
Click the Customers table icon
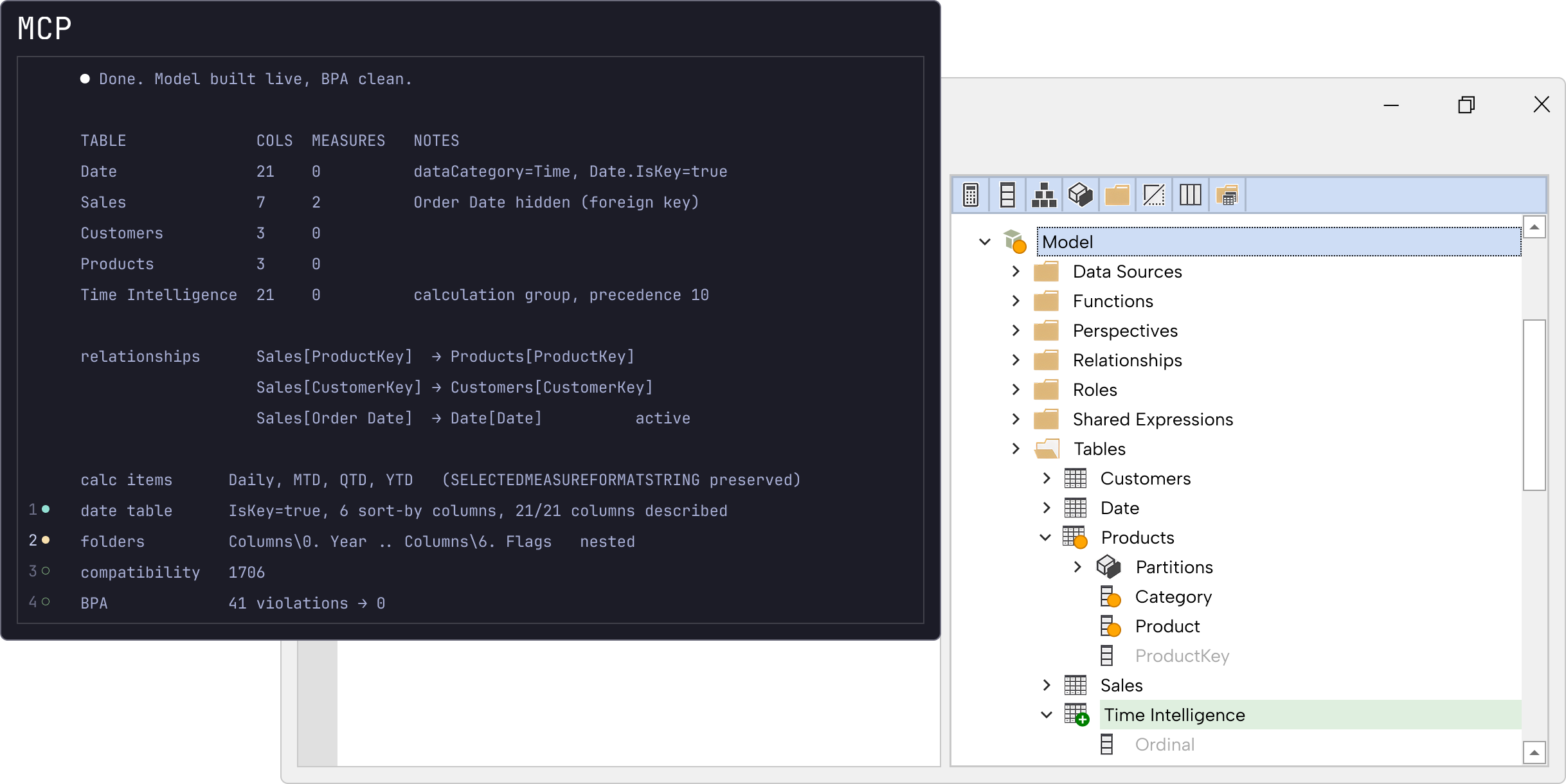click(x=1075, y=478)
